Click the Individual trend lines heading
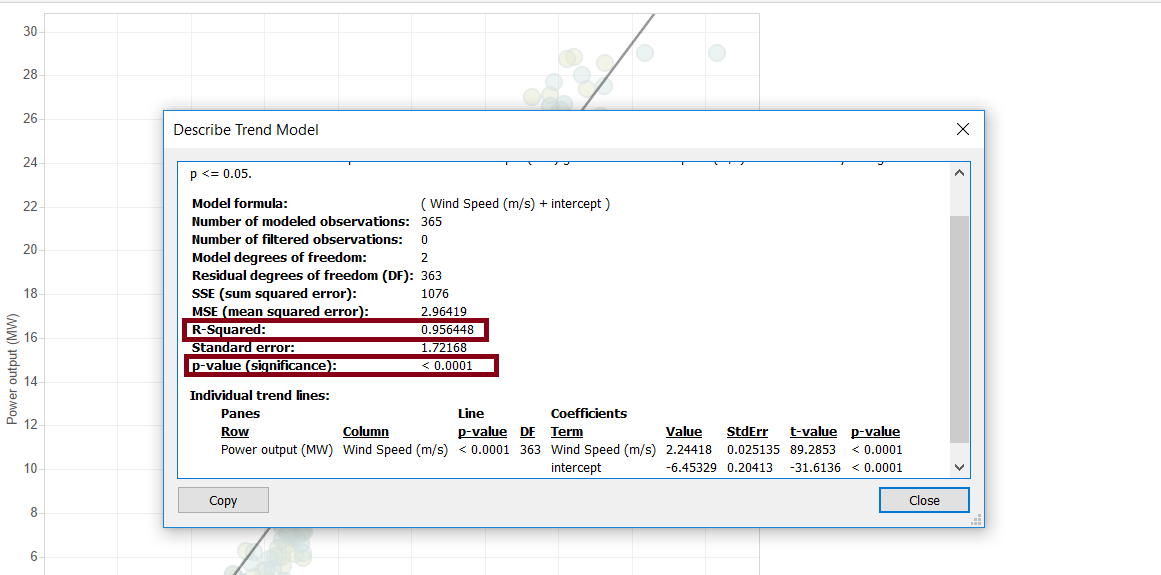This screenshot has width=1161, height=575. pos(260,395)
